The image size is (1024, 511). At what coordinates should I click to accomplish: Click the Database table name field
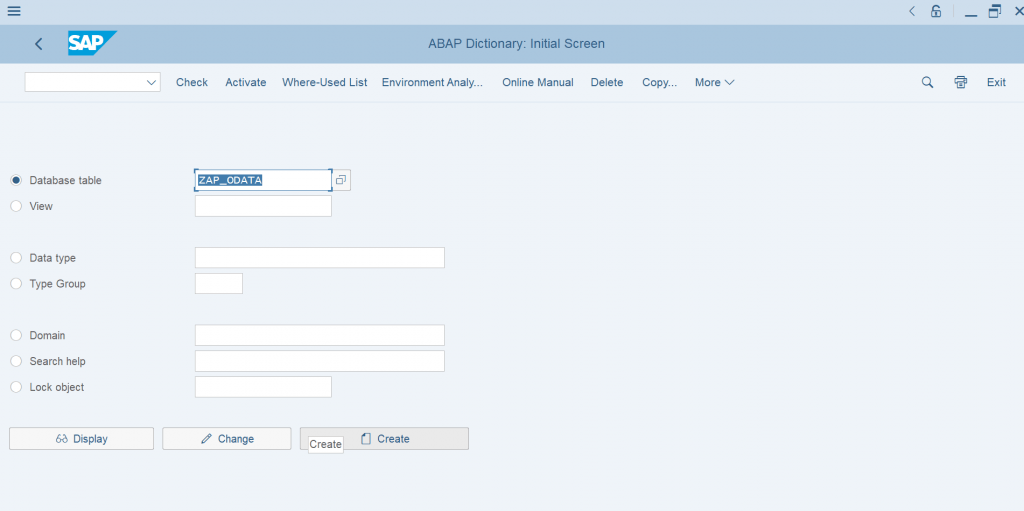pyautogui.click(x=263, y=180)
